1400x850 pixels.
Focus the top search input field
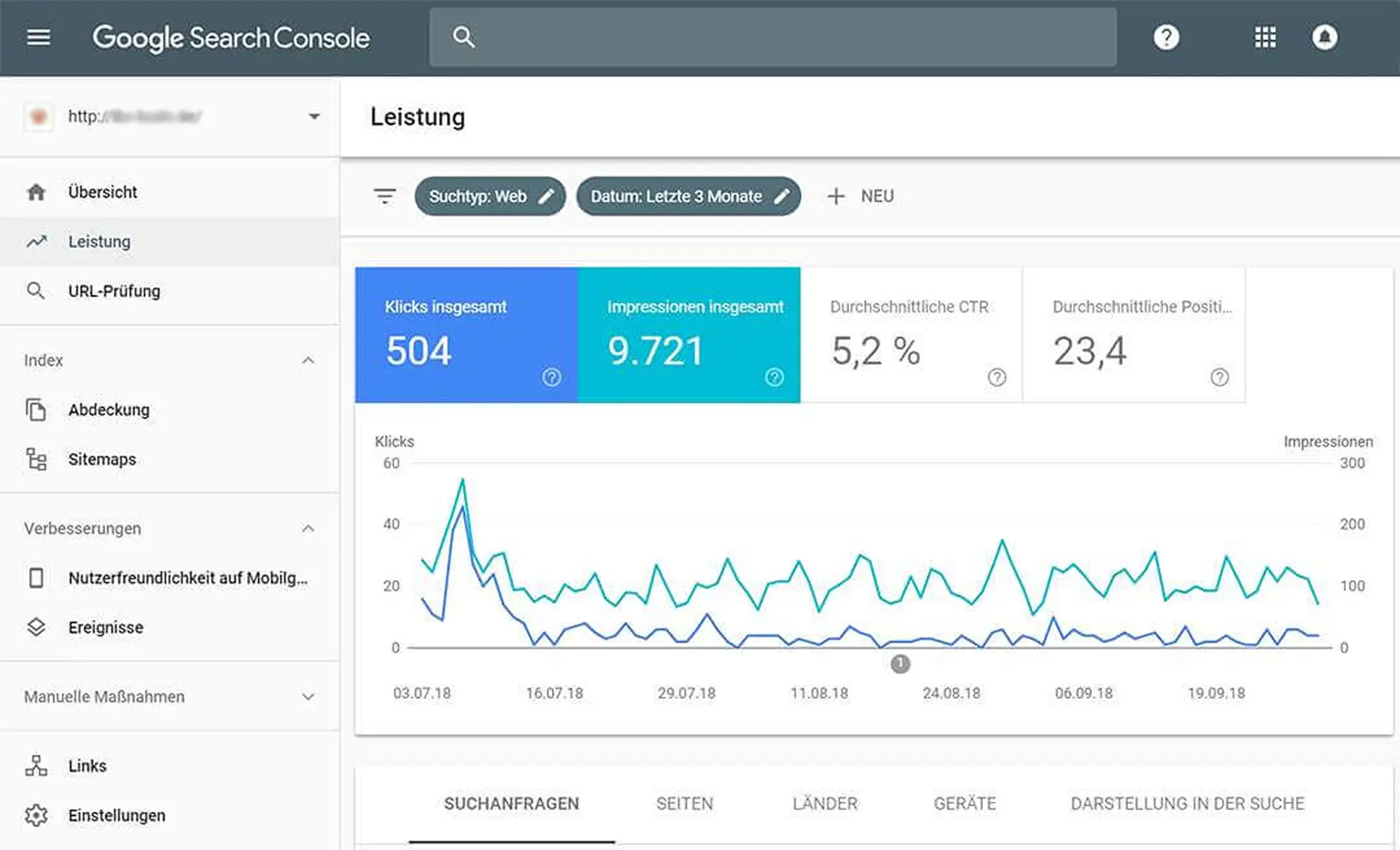773,37
